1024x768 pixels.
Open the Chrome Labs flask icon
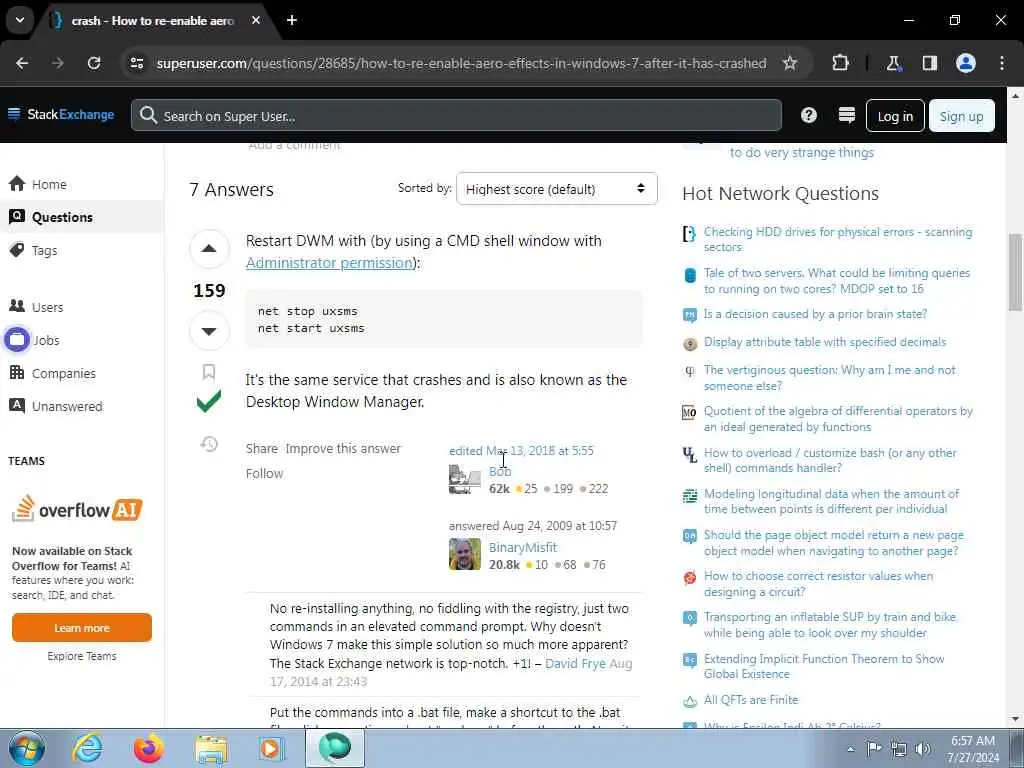[x=893, y=63]
